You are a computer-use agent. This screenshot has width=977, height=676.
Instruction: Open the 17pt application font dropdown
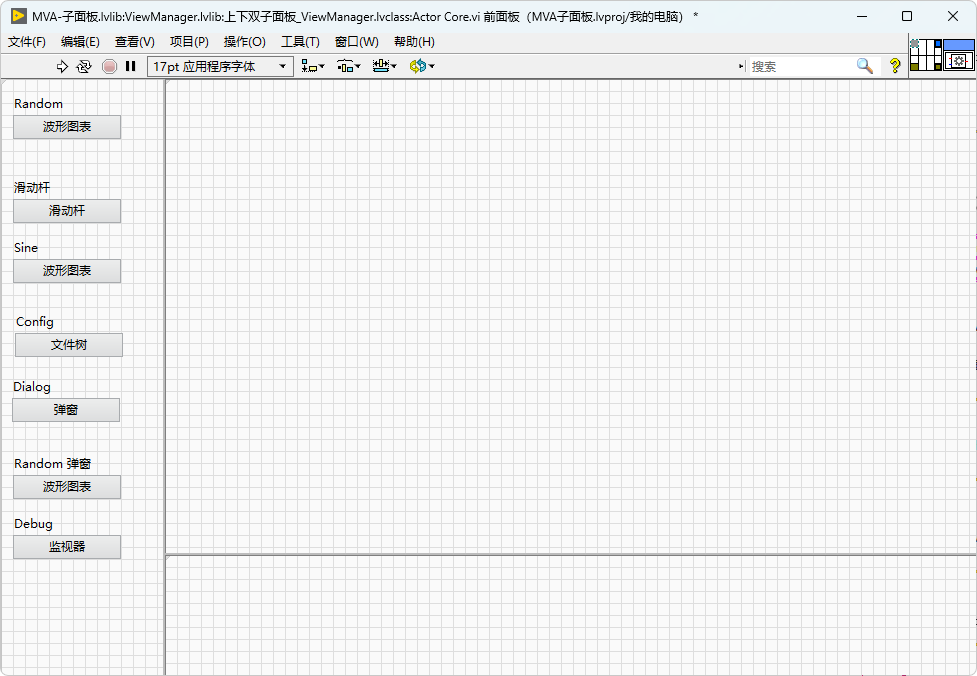[221, 66]
